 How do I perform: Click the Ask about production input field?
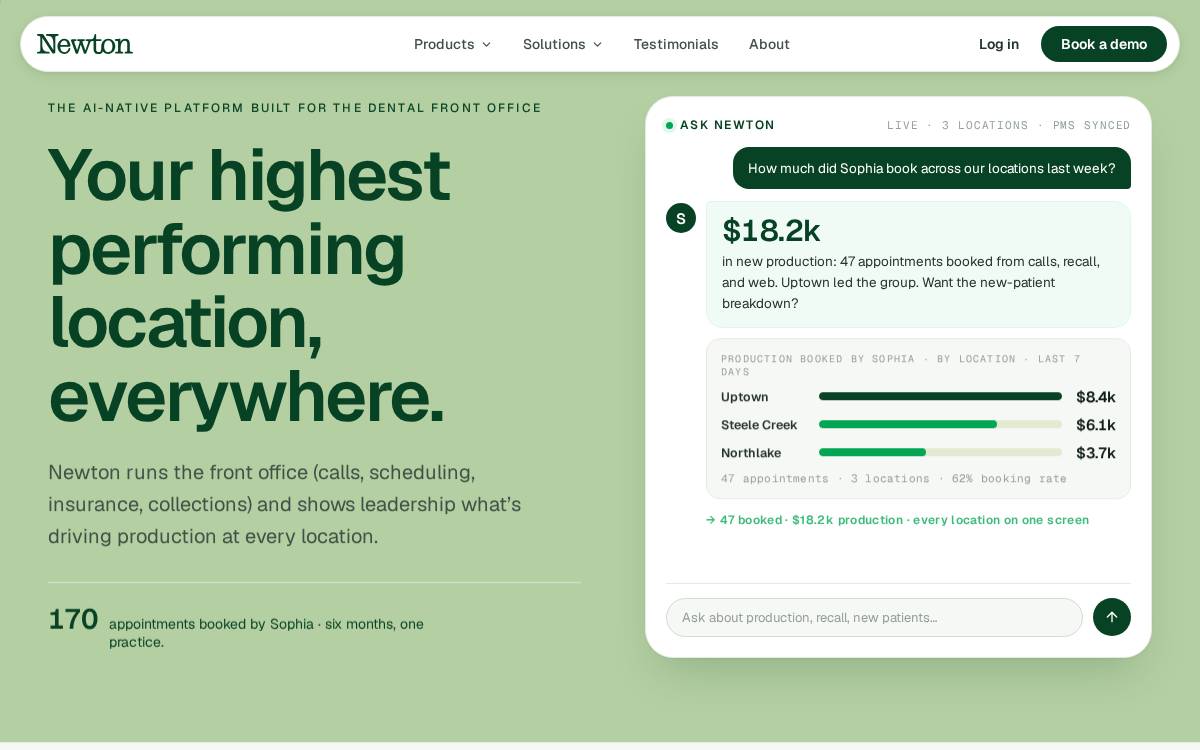pos(874,617)
